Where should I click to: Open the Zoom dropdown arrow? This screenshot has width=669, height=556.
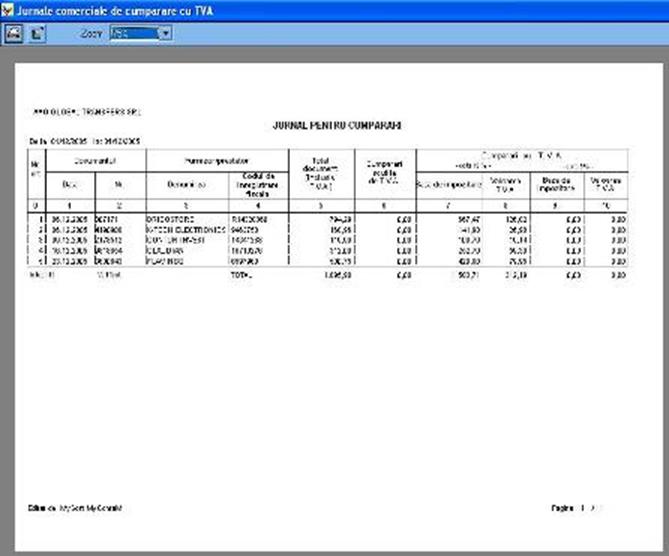coord(164,33)
